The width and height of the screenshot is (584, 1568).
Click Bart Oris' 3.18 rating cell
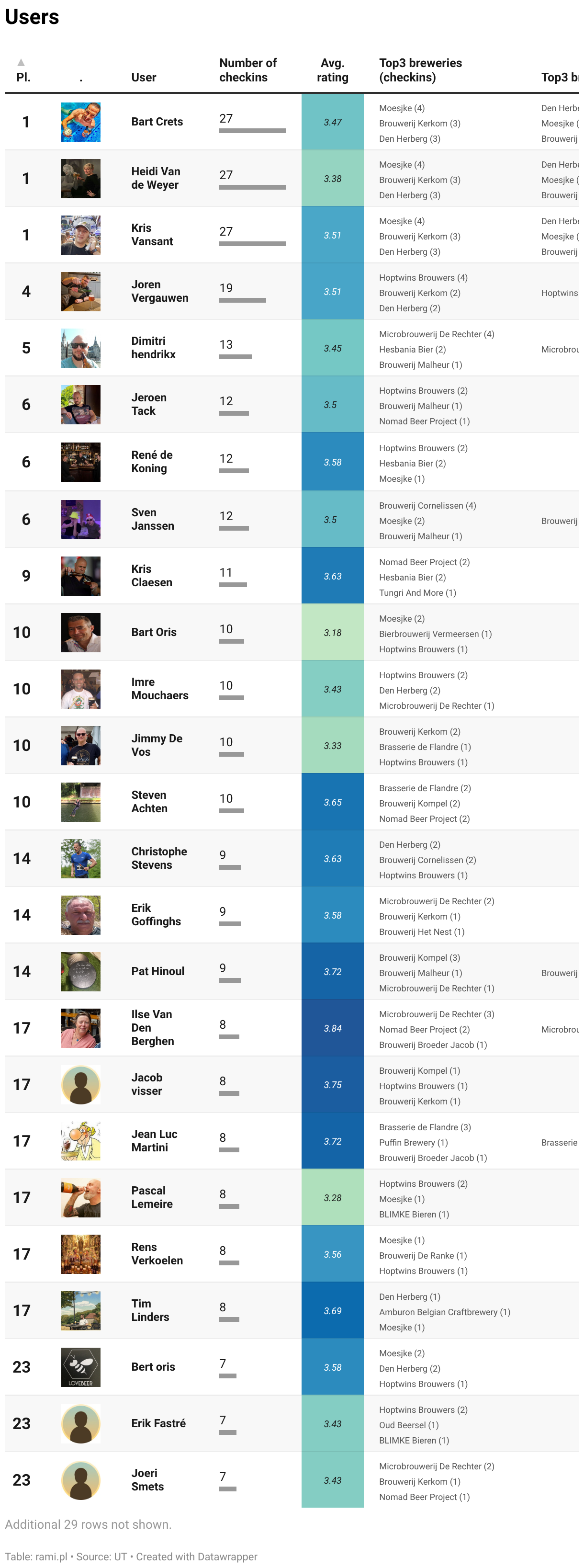coord(332,633)
